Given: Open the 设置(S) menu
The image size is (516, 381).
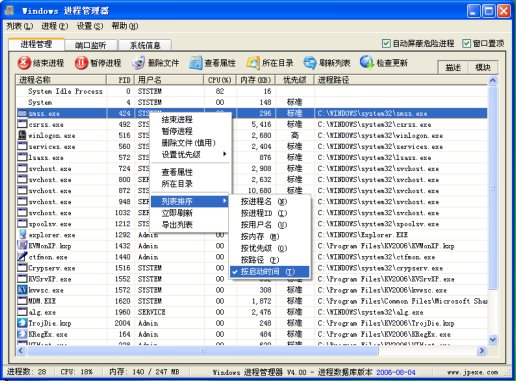Looking at the screenshot, I should [90, 26].
